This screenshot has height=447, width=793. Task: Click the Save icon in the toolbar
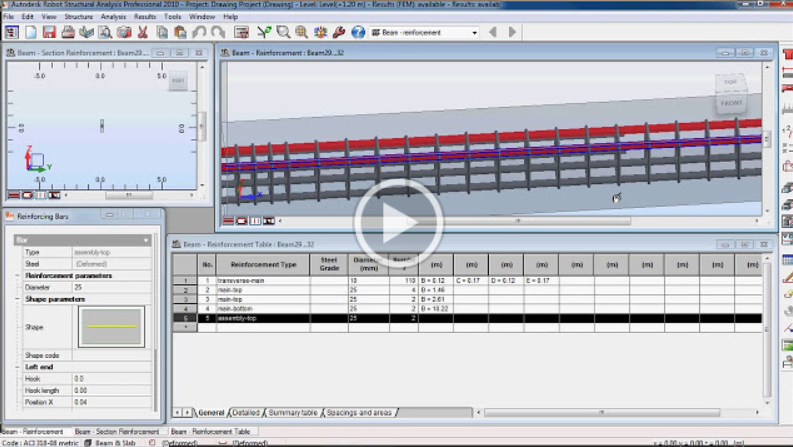click(x=50, y=32)
